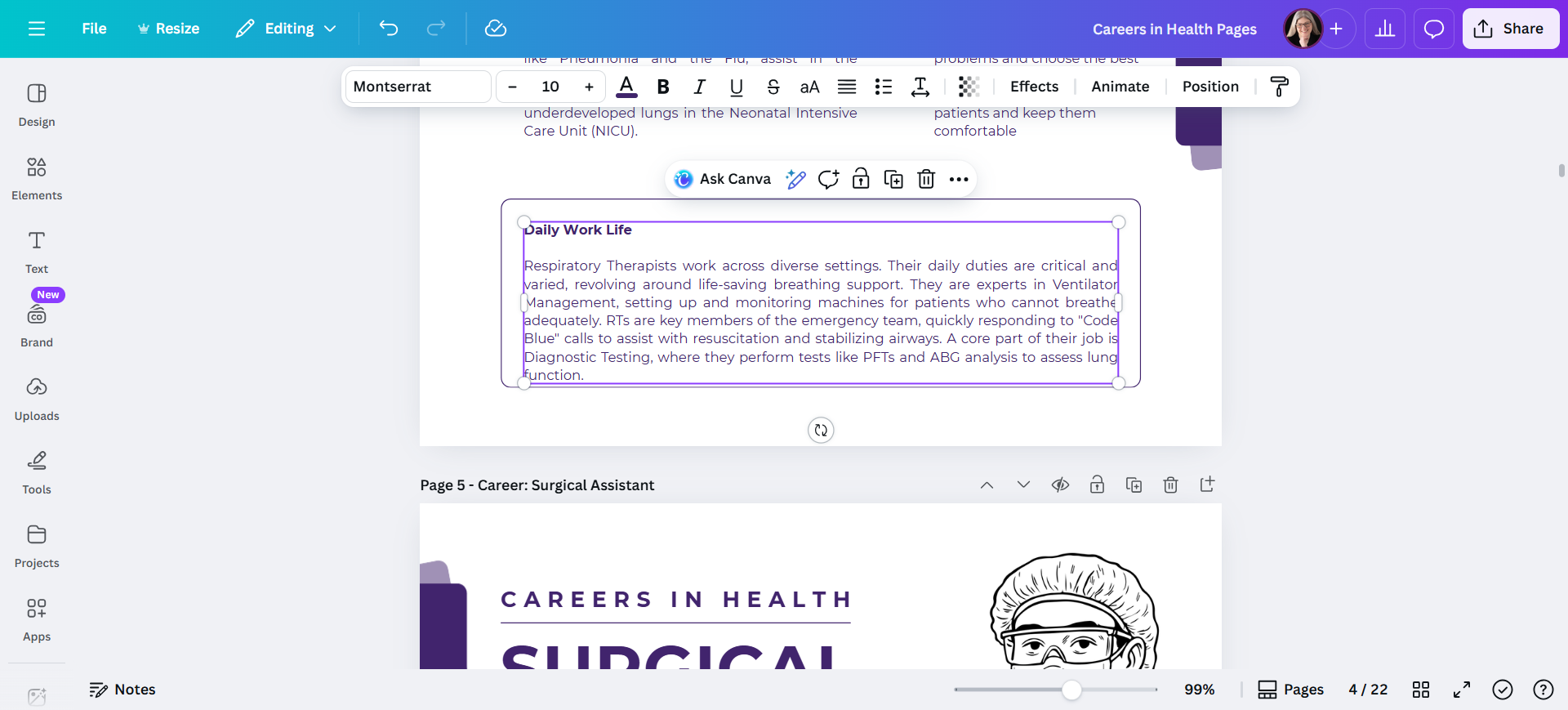
Task: Click the text color icon
Action: [626, 87]
